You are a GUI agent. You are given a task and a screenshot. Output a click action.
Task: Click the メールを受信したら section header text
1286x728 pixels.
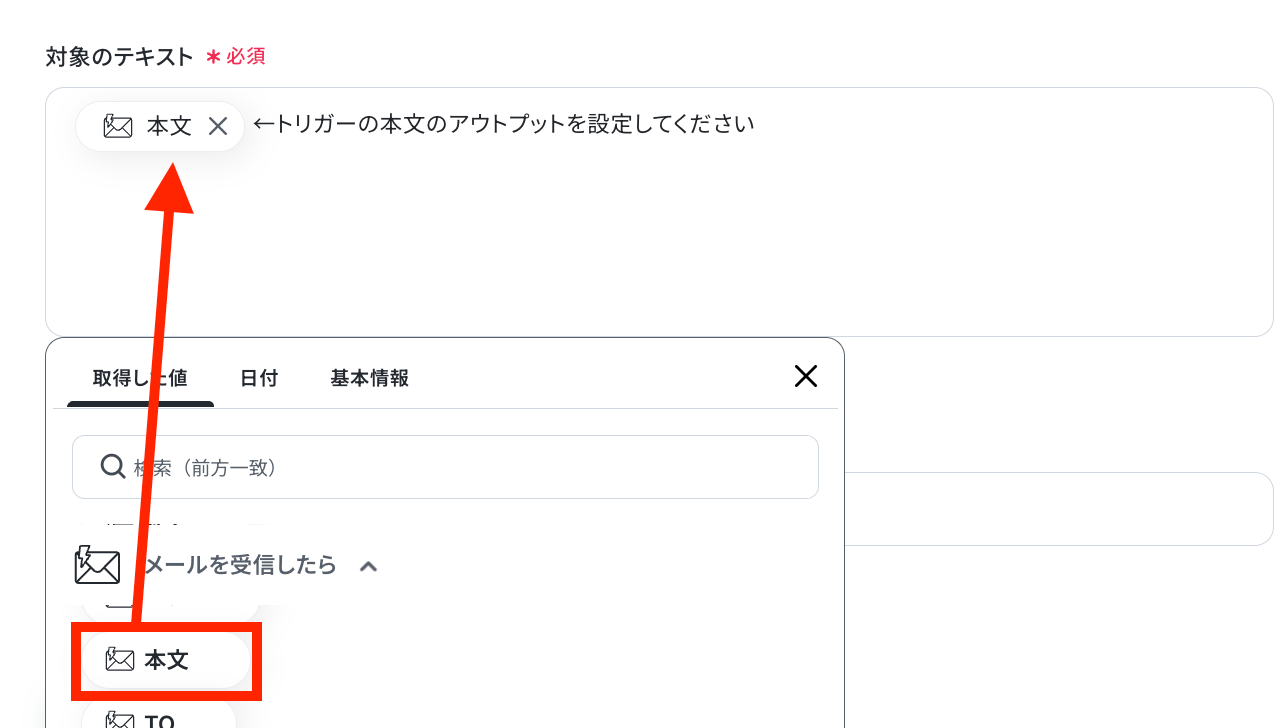(x=241, y=565)
